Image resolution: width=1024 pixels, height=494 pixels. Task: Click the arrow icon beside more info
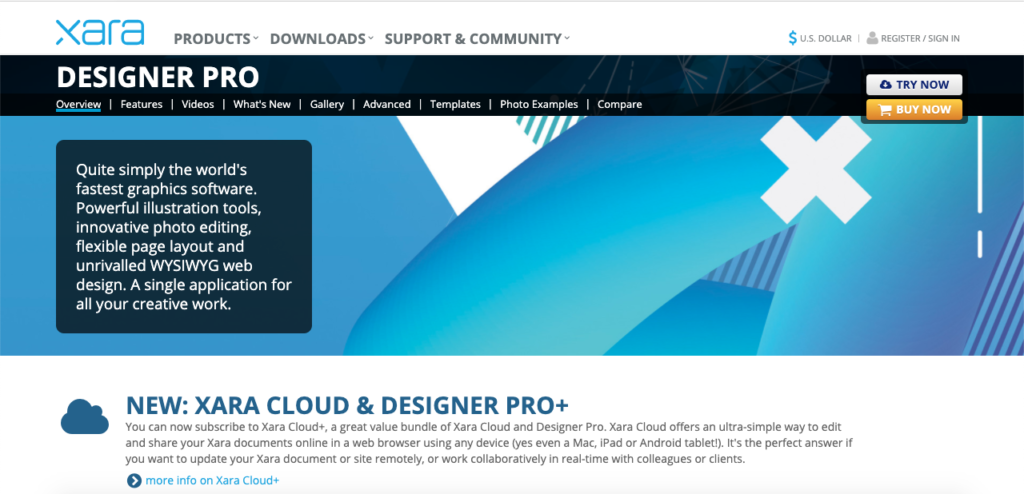(135, 481)
